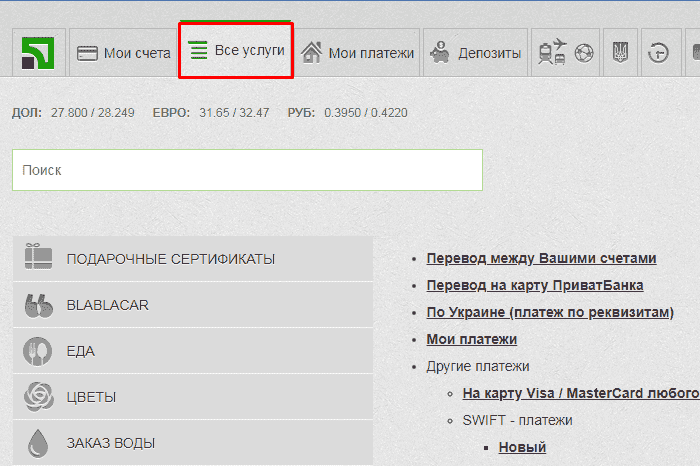This screenshot has height=466, width=700.
Task: Open Перевод между Вашими счетами link
Action: coord(541,258)
